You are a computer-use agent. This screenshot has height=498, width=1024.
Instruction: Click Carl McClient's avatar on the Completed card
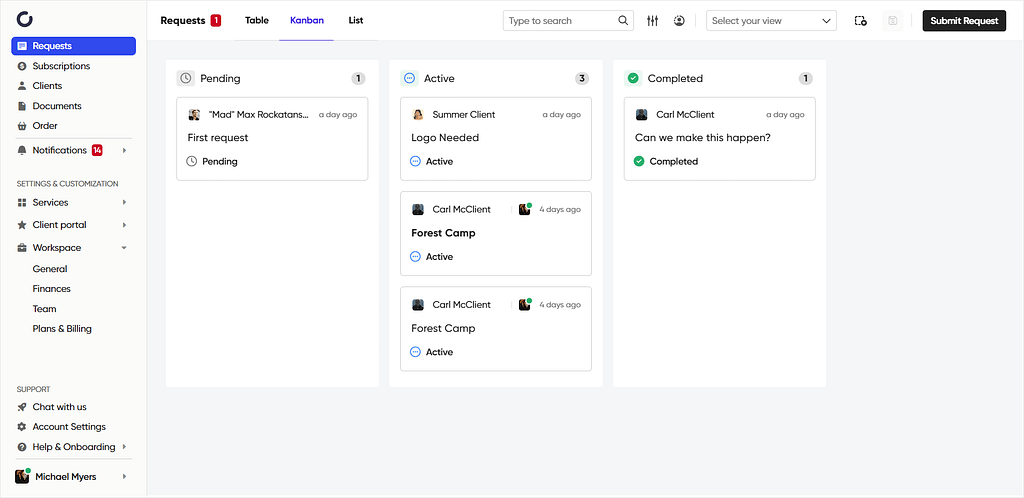pos(641,114)
